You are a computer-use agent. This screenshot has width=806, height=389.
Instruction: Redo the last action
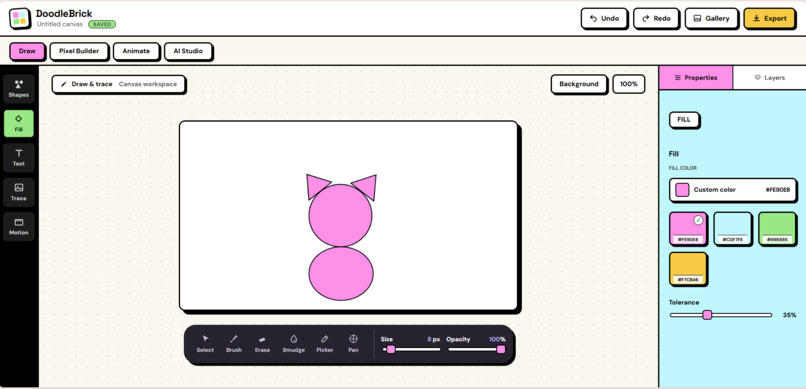656,18
